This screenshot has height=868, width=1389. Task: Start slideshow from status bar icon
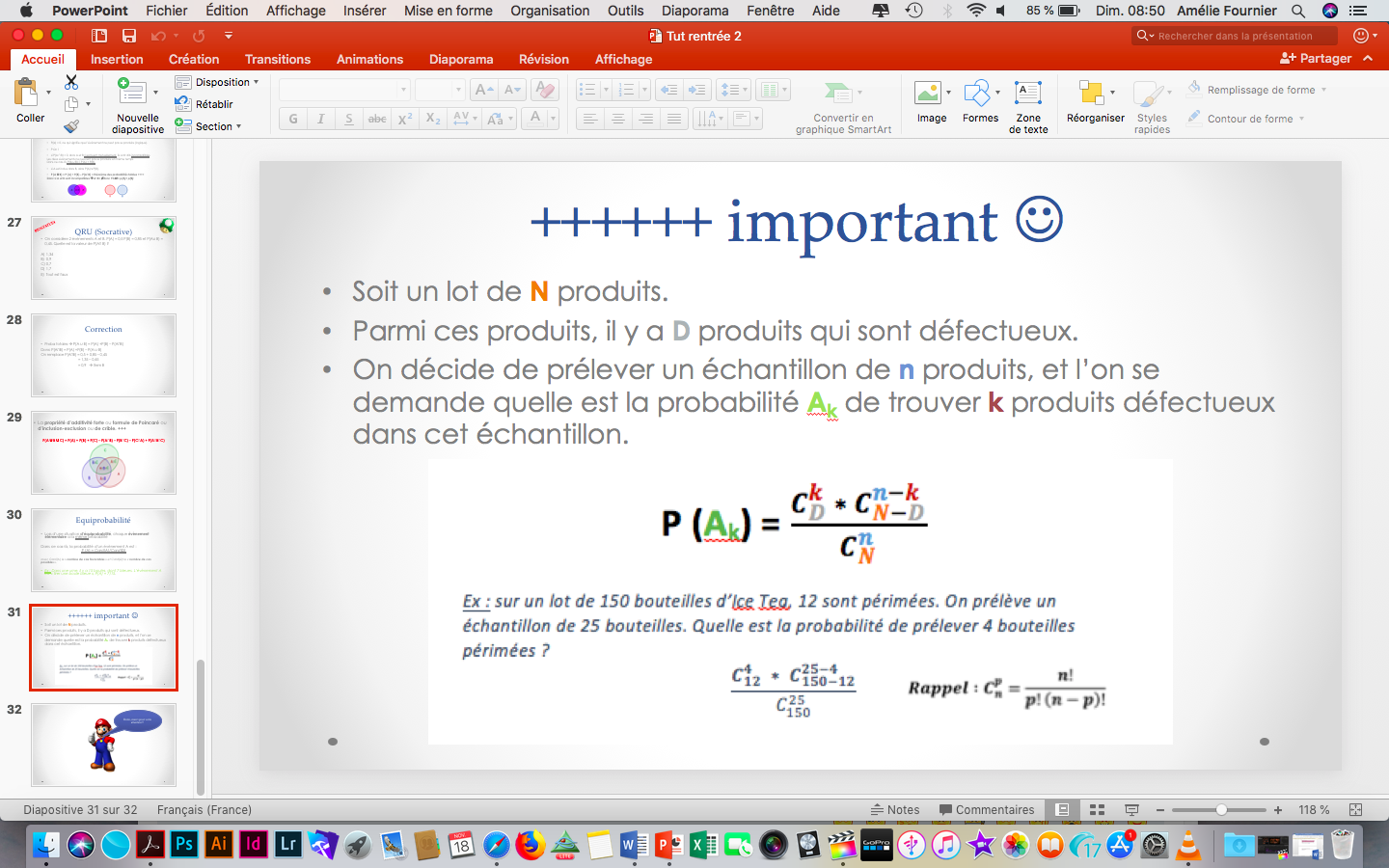[x=1131, y=810]
